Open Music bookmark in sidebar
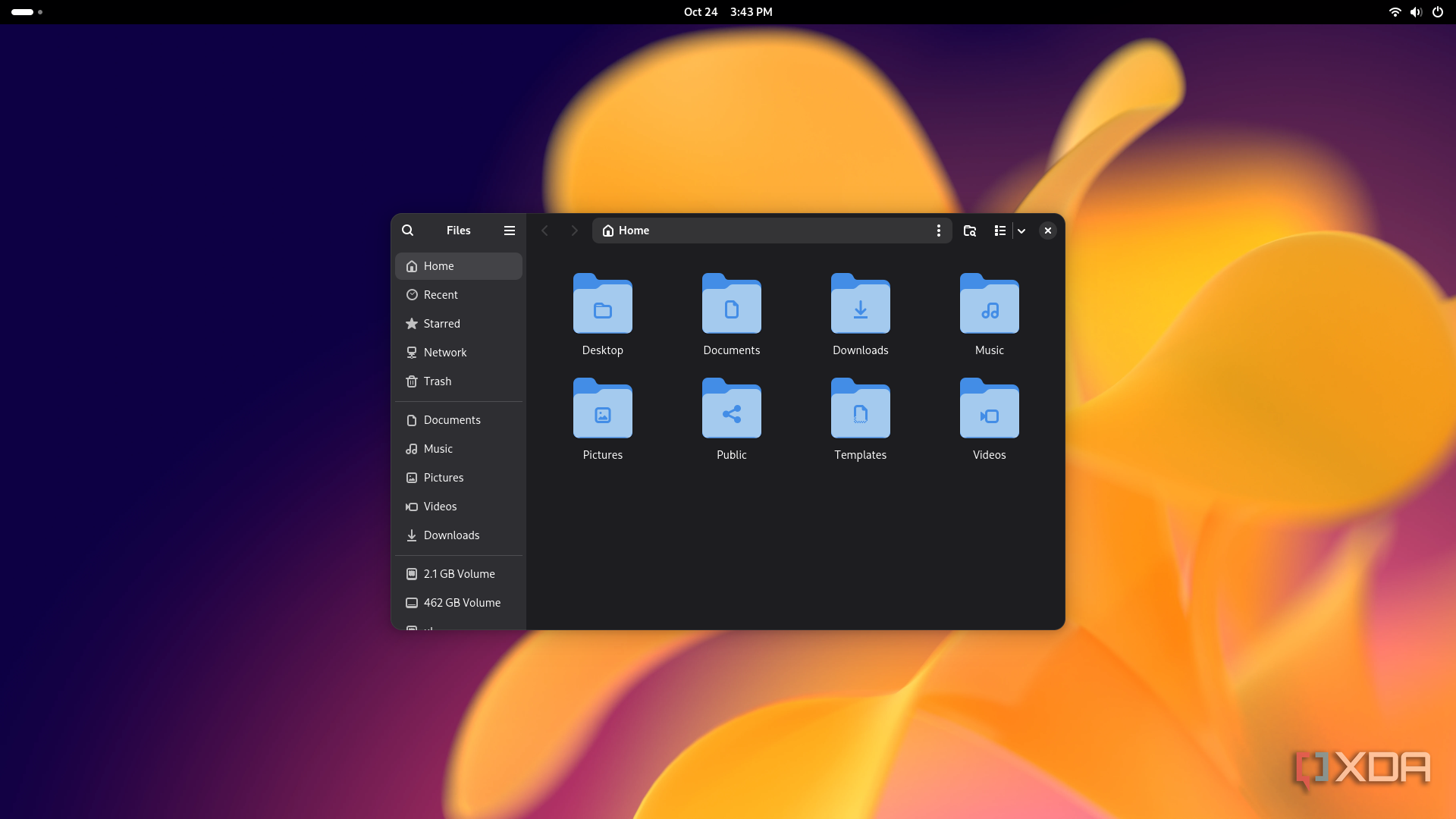 click(459, 449)
